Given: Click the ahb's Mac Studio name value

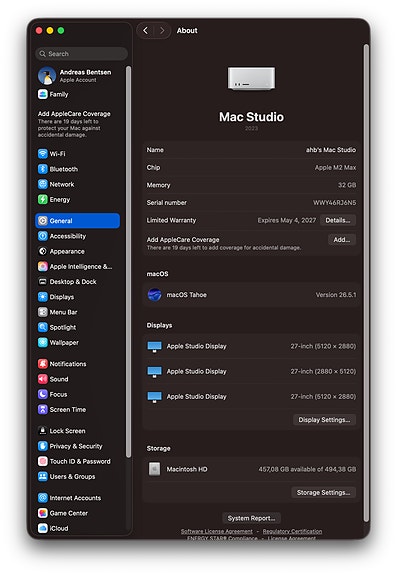Looking at the screenshot, I should pos(331,150).
